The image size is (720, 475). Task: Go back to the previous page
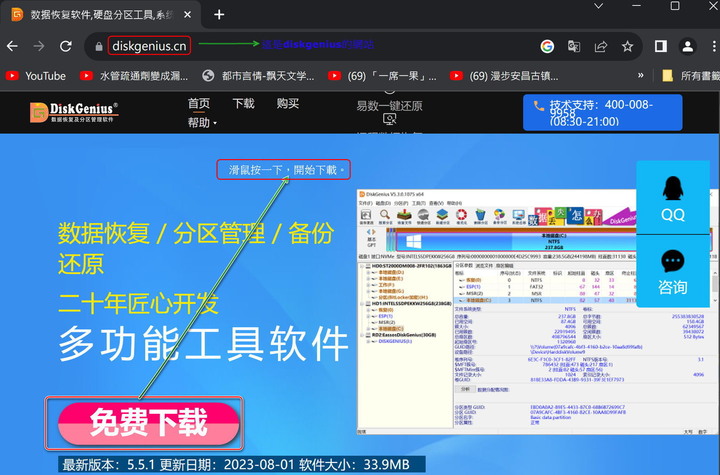click(12, 46)
